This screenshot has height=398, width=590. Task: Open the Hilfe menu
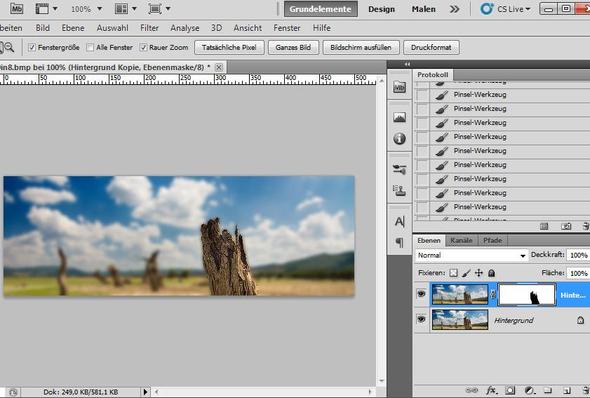coord(322,28)
